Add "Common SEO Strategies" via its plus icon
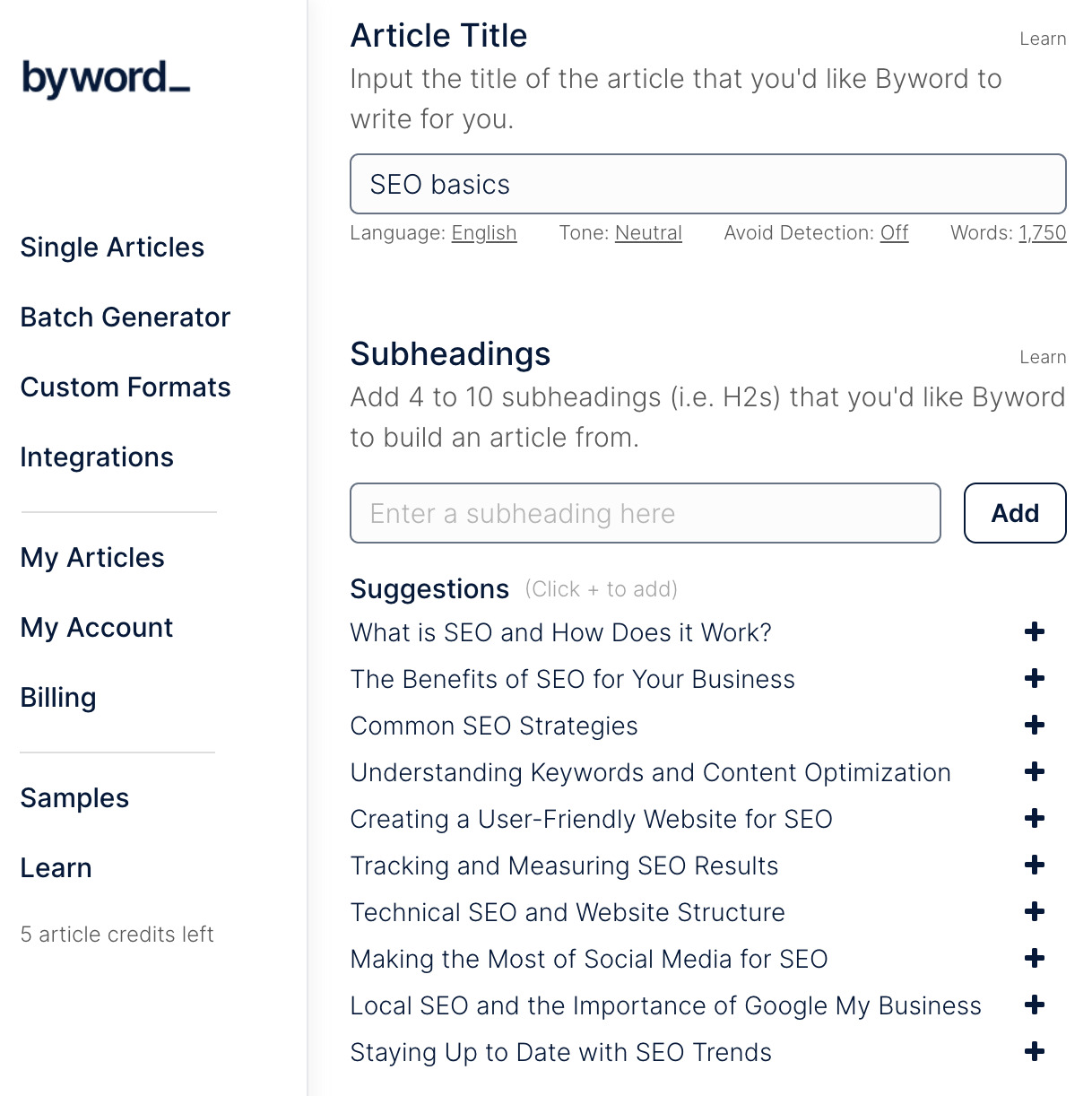The image size is (1092, 1096). [x=1034, y=725]
